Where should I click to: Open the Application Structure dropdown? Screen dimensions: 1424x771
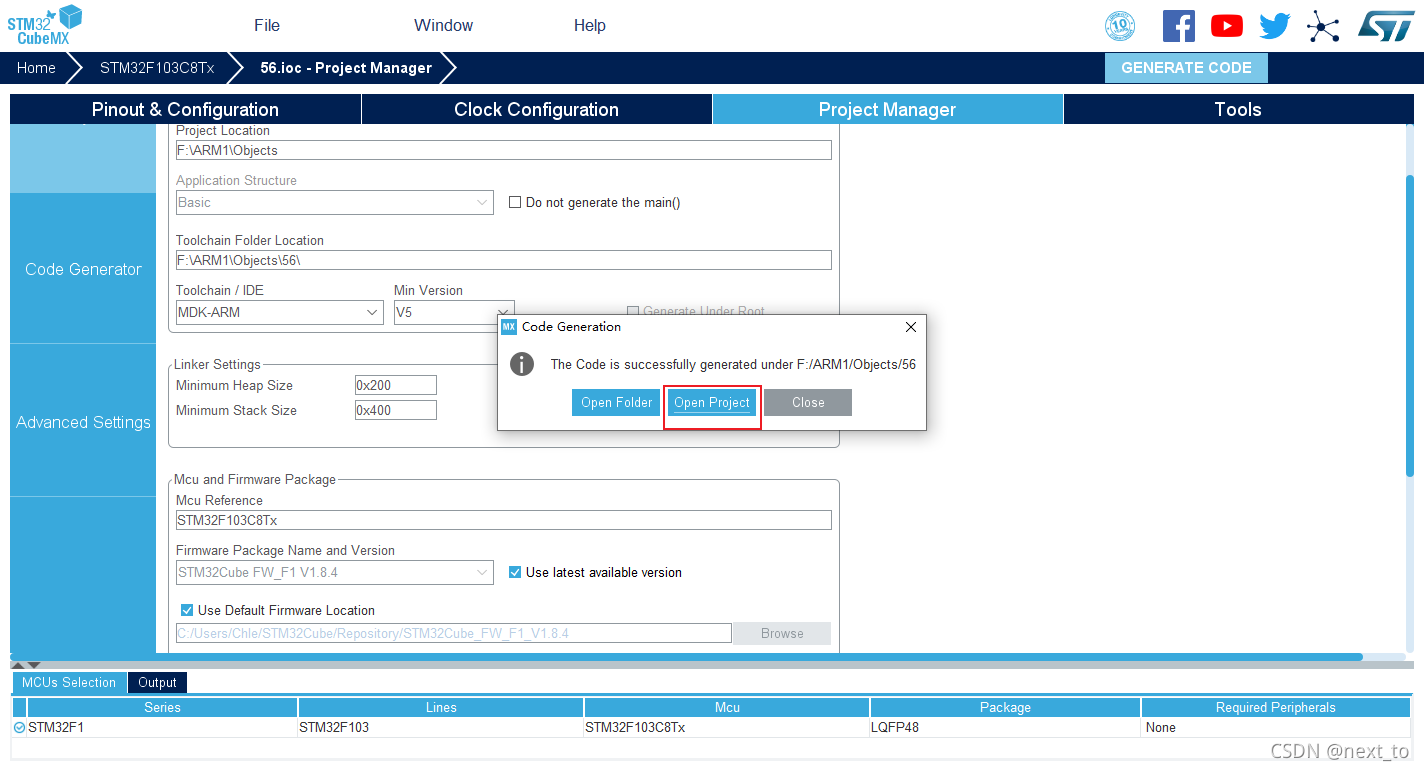click(x=334, y=202)
